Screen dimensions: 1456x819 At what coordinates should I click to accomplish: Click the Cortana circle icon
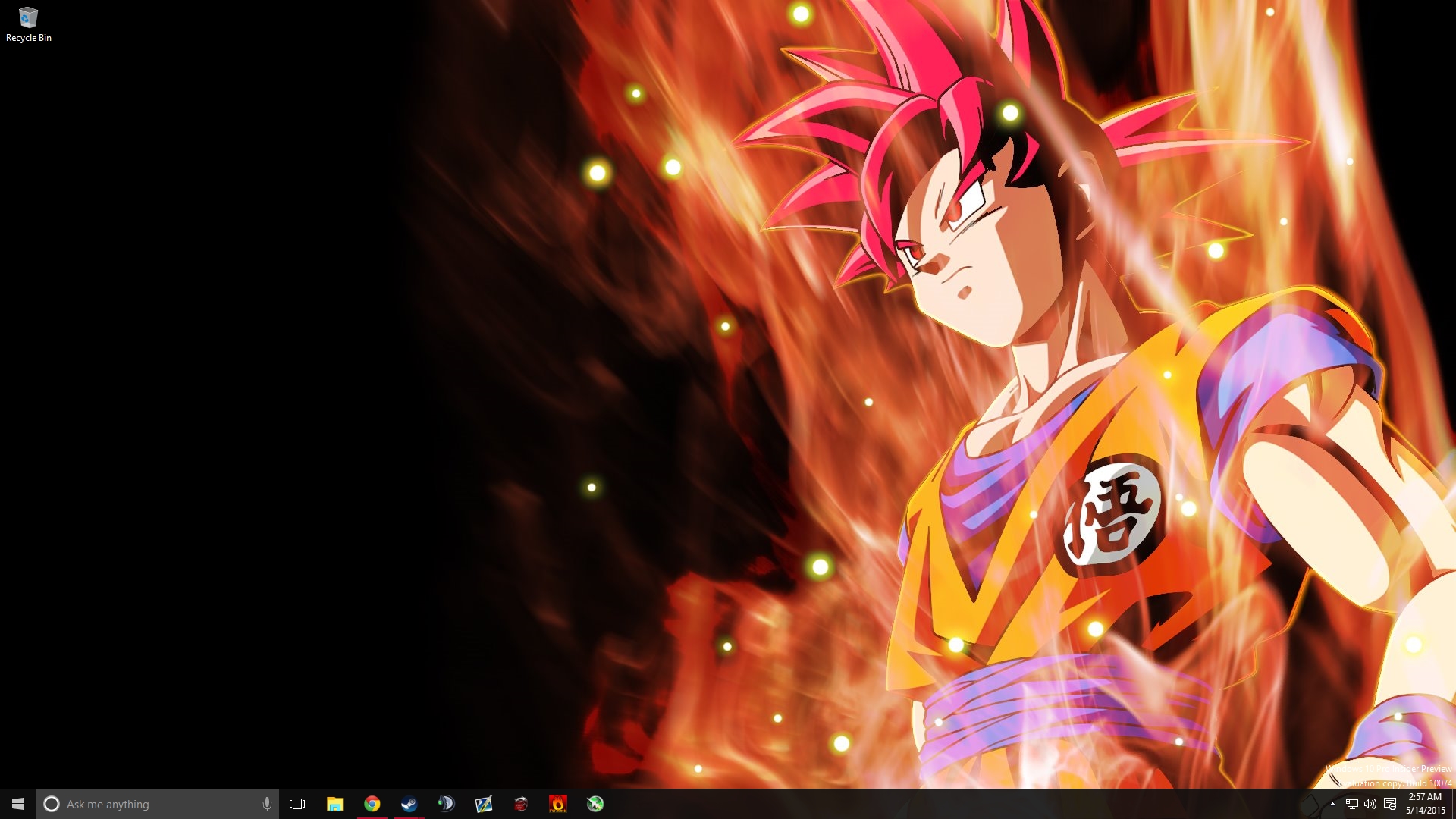click(x=52, y=804)
